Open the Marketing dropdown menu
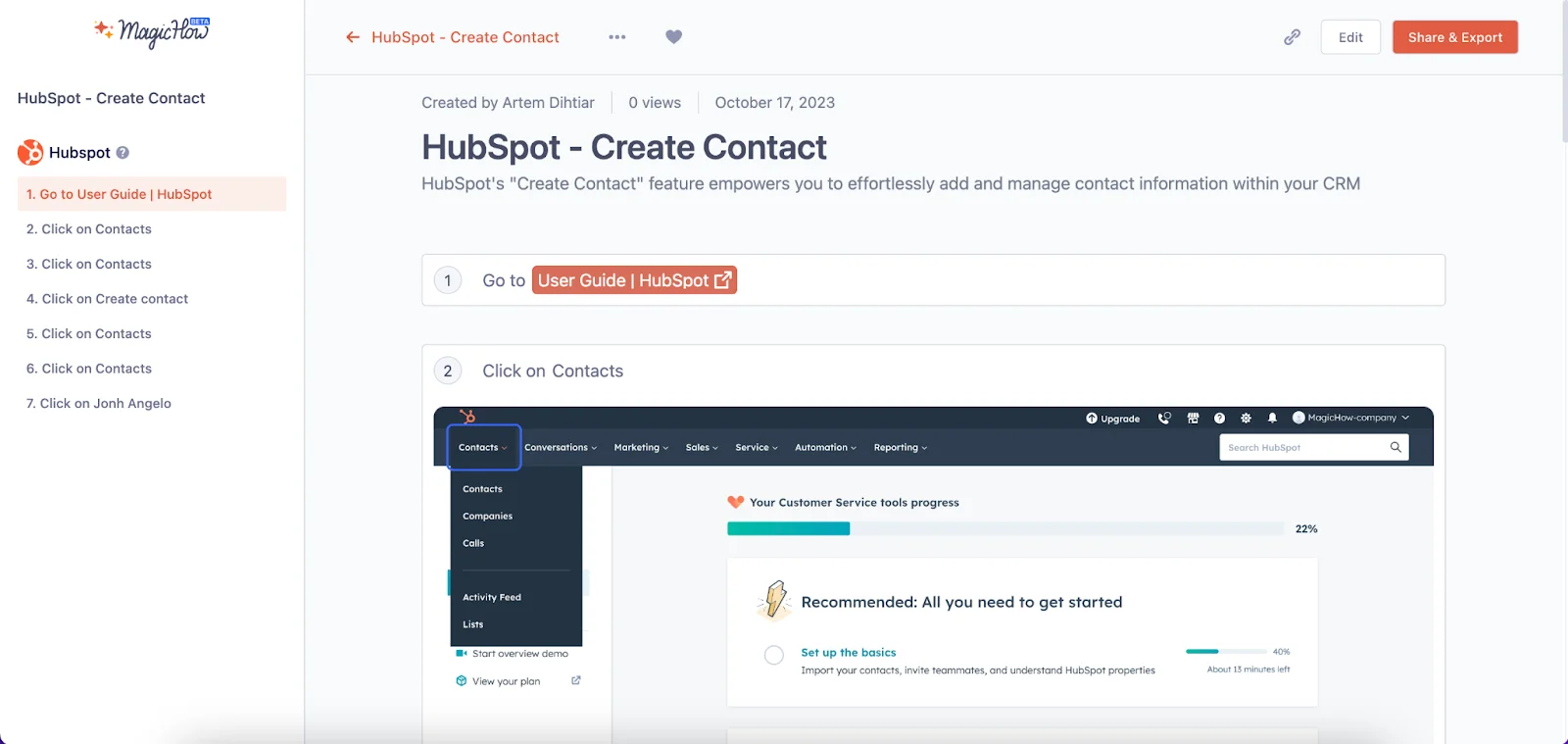Viewport: 1568px width, 744px height. 641,447
